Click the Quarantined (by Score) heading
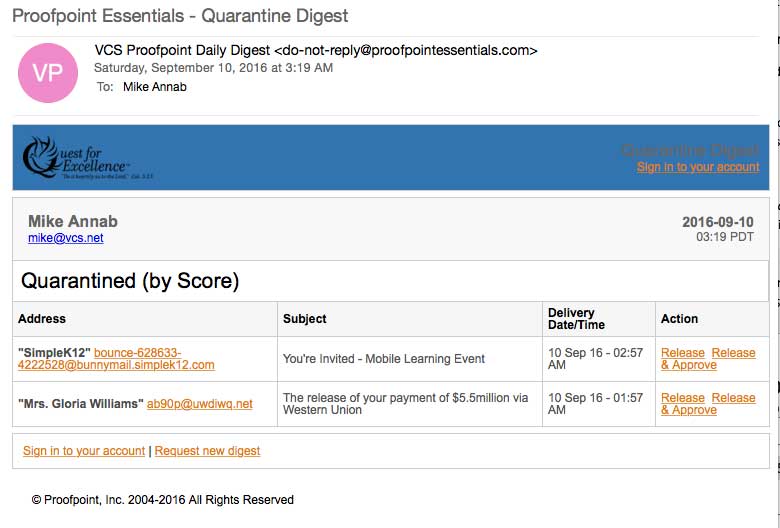 click(x=130, y=281)
